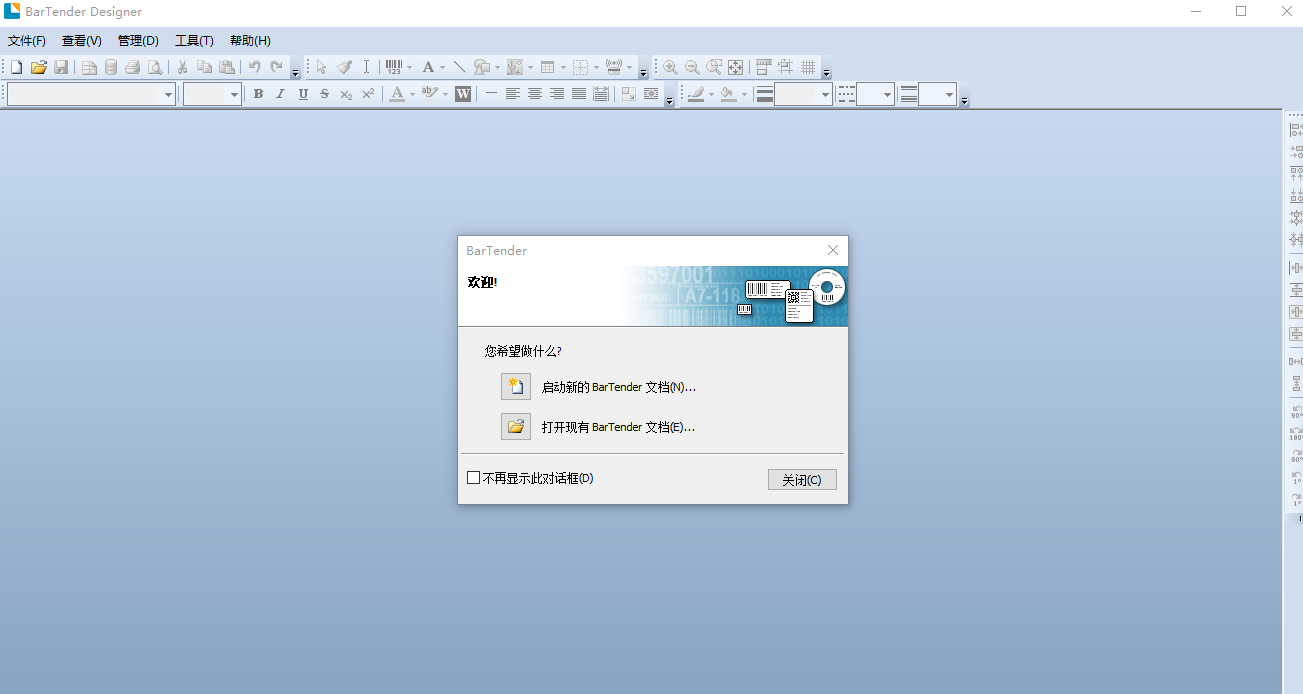
Task: Click the Redo arrow icon
Action: point(277,67)
